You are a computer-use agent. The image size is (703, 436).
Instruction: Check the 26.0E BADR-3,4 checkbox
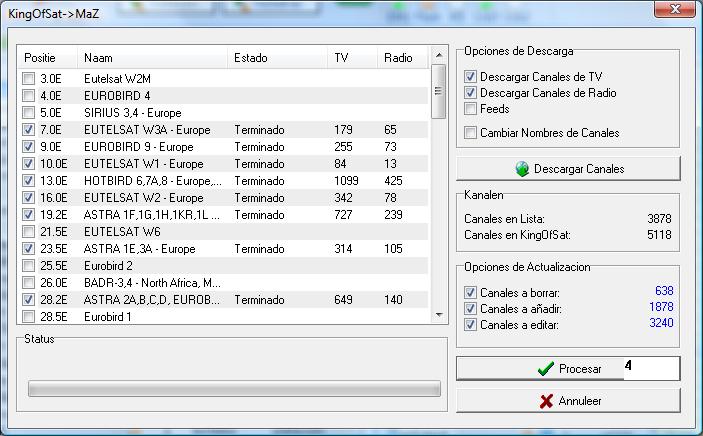(28, 283)
